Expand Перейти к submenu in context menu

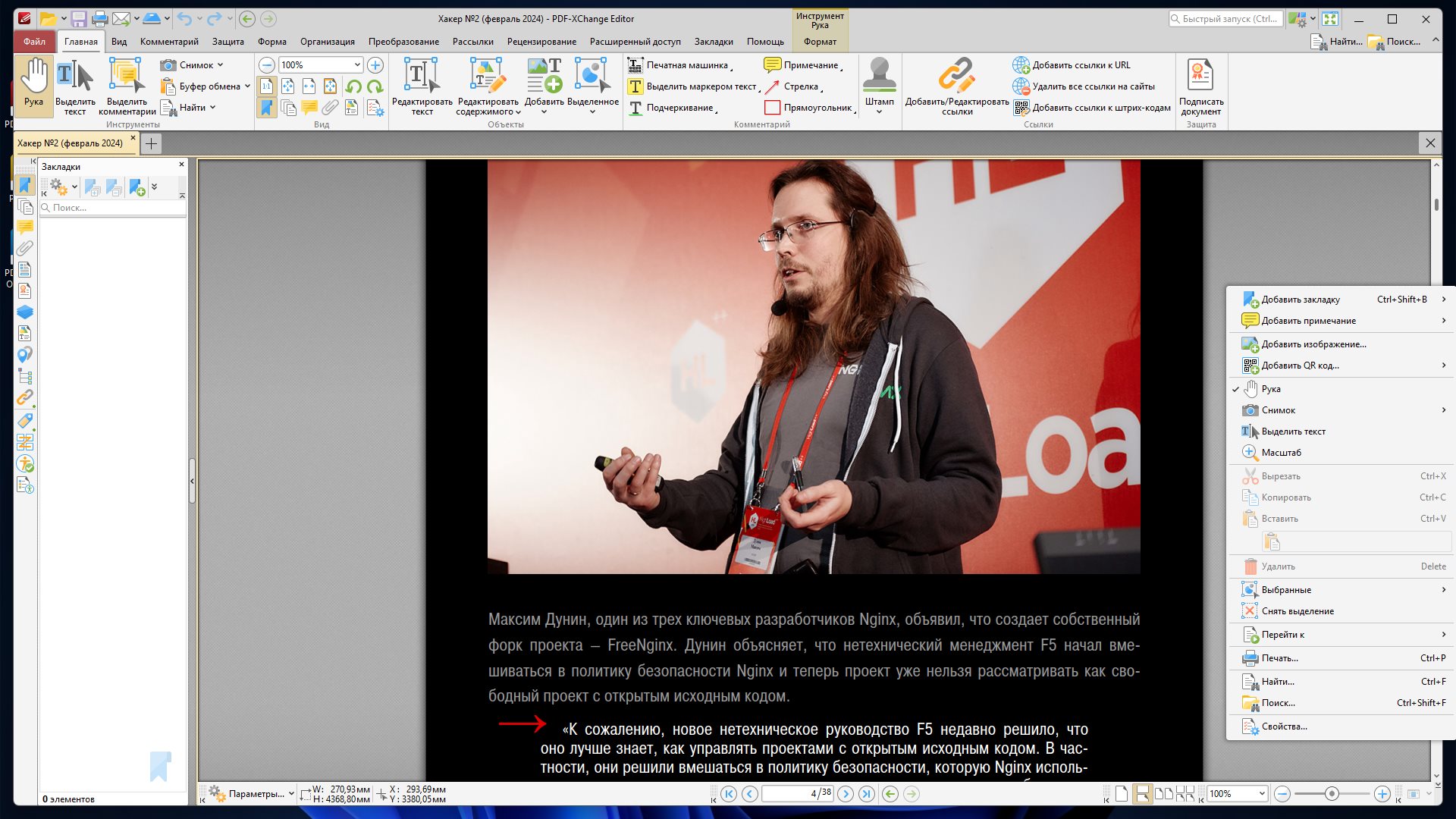(x=1339, y=635)
